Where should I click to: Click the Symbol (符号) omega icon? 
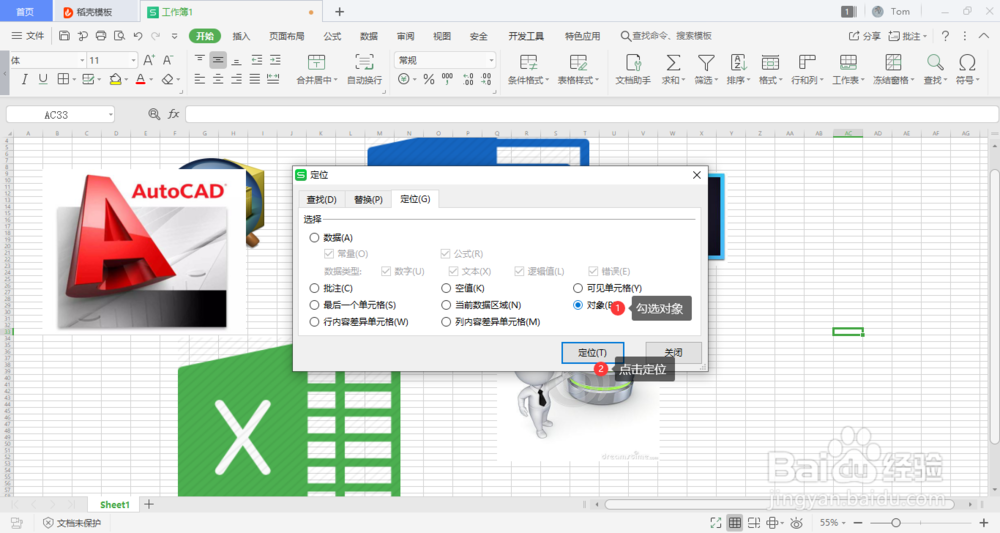pos(967,62)
